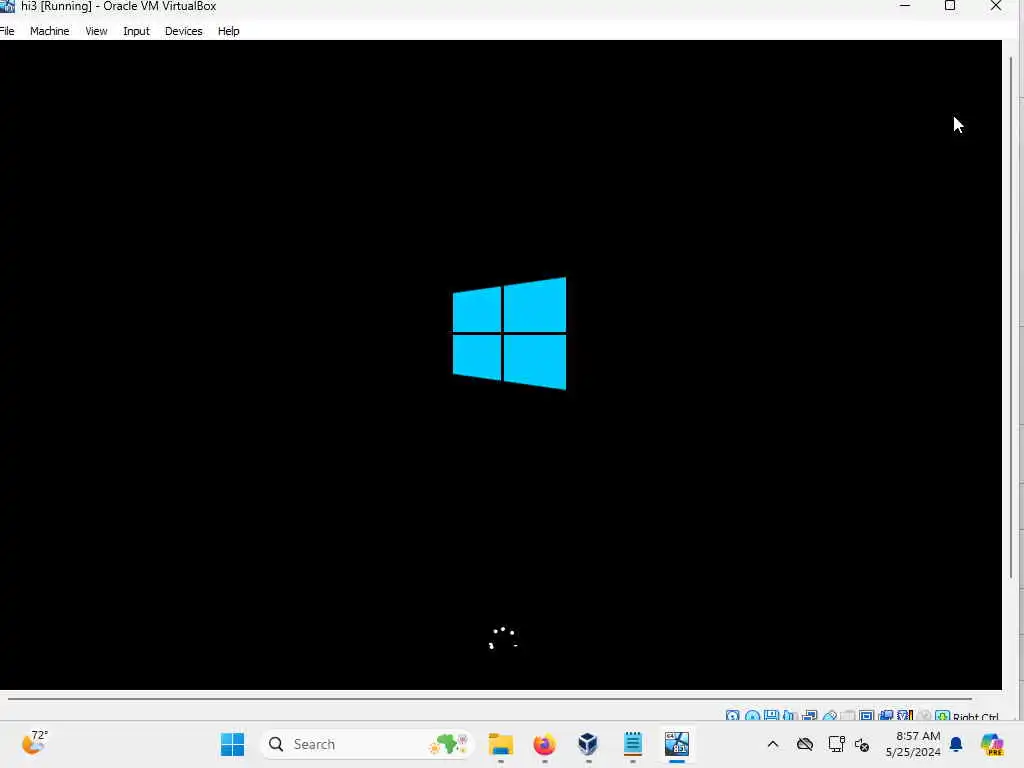Viewport: 1024px width, 768px height.
Task: Maximize the VirtualBox window
Action: (x=950, y=6)
